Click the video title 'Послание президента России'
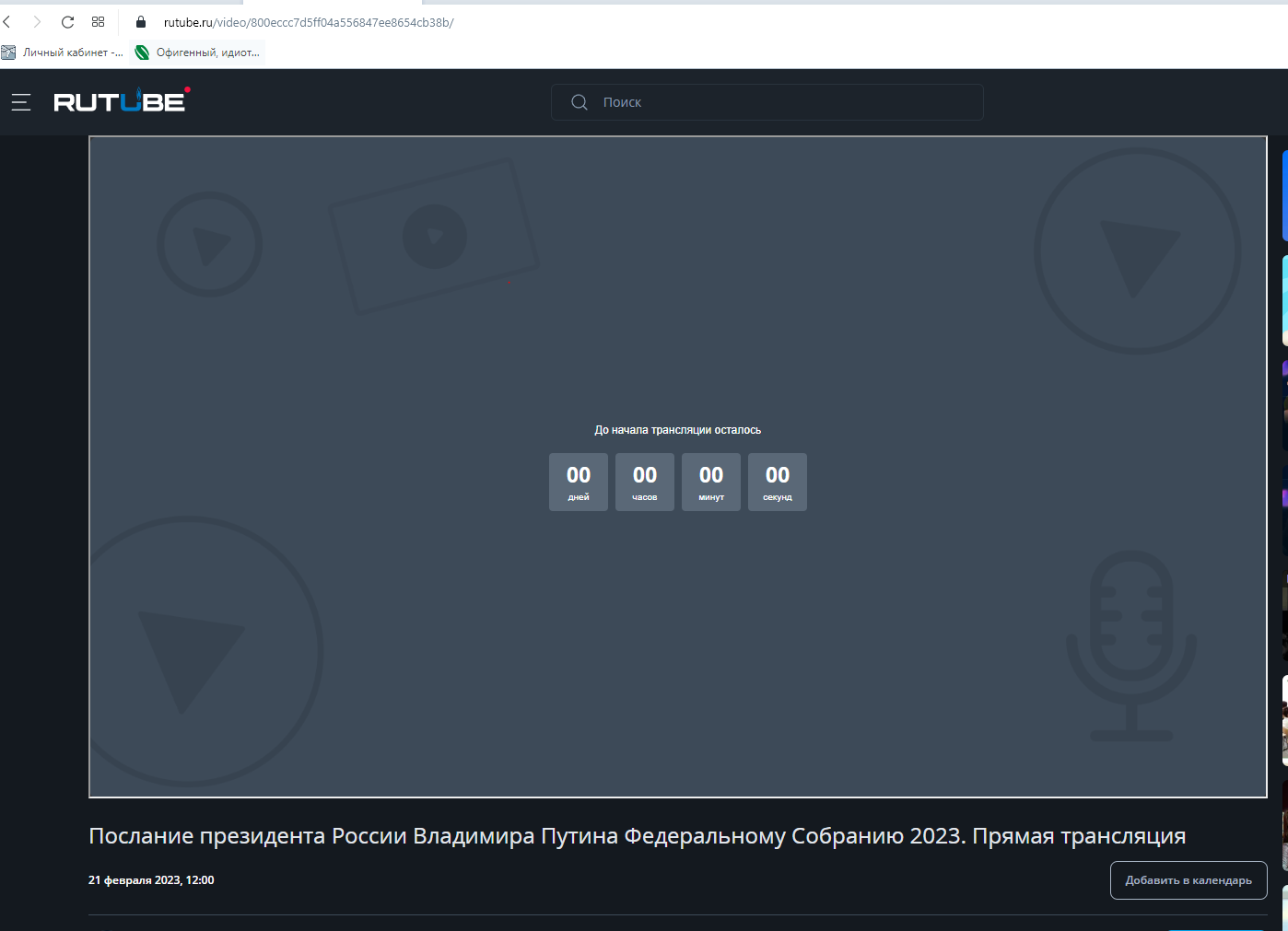1288x931 pixels. (637, 836)
